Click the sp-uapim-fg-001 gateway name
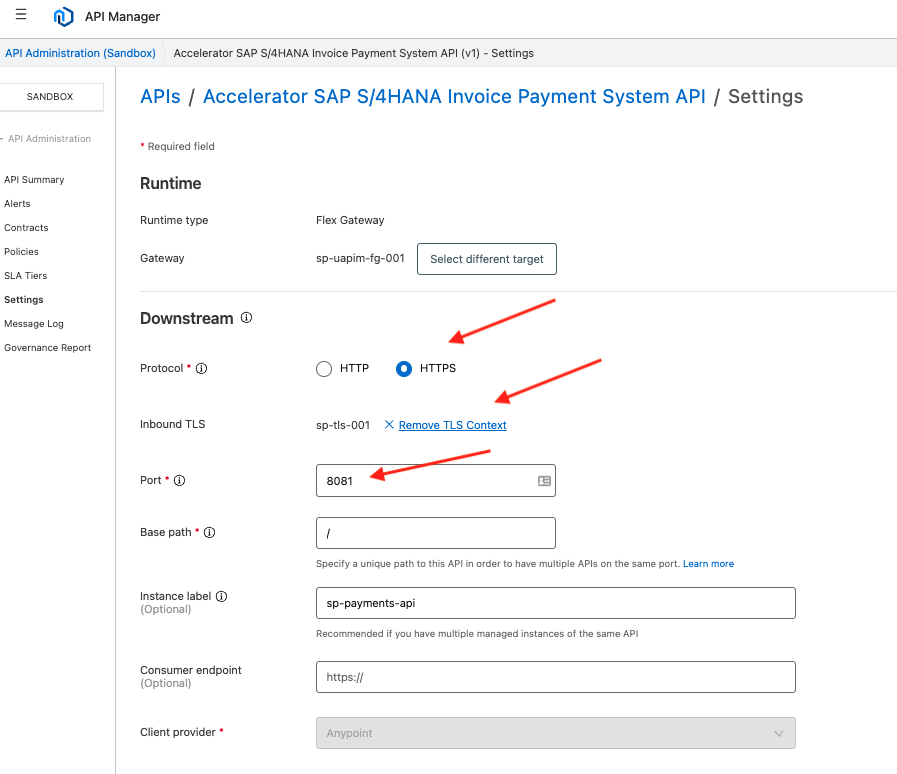Screen dimensions: 897x774 [x=360, y=258]
